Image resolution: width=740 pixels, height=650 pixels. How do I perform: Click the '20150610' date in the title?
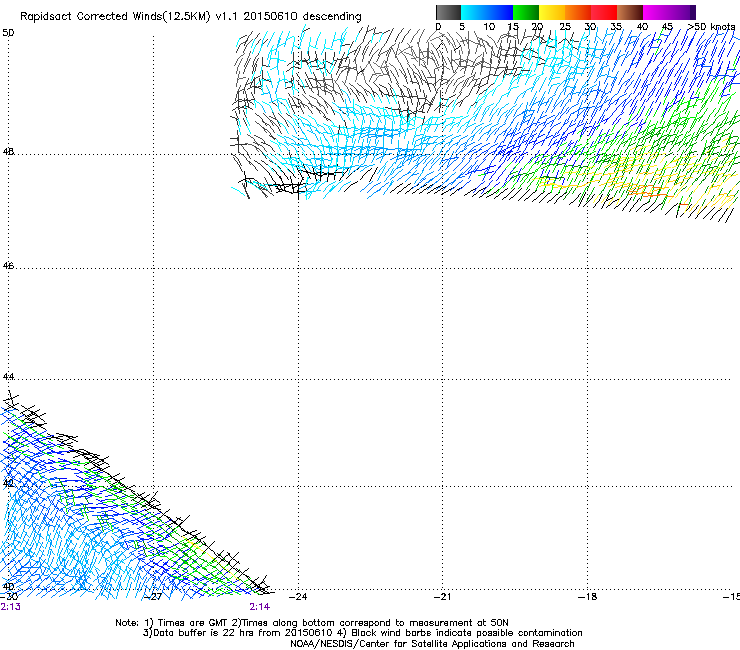point(270,17)
